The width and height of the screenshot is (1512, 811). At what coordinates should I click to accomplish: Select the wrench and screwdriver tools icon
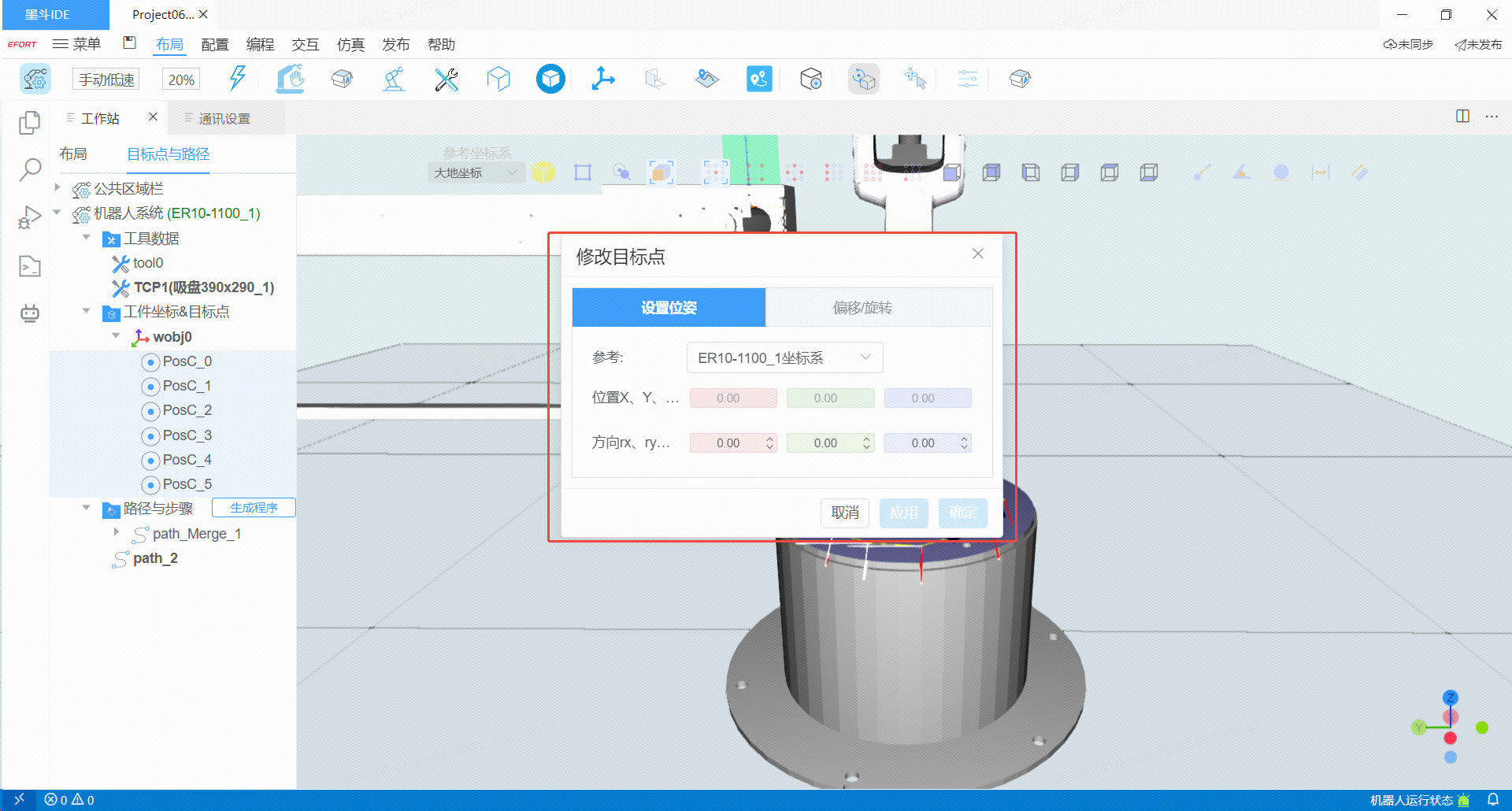446,79
